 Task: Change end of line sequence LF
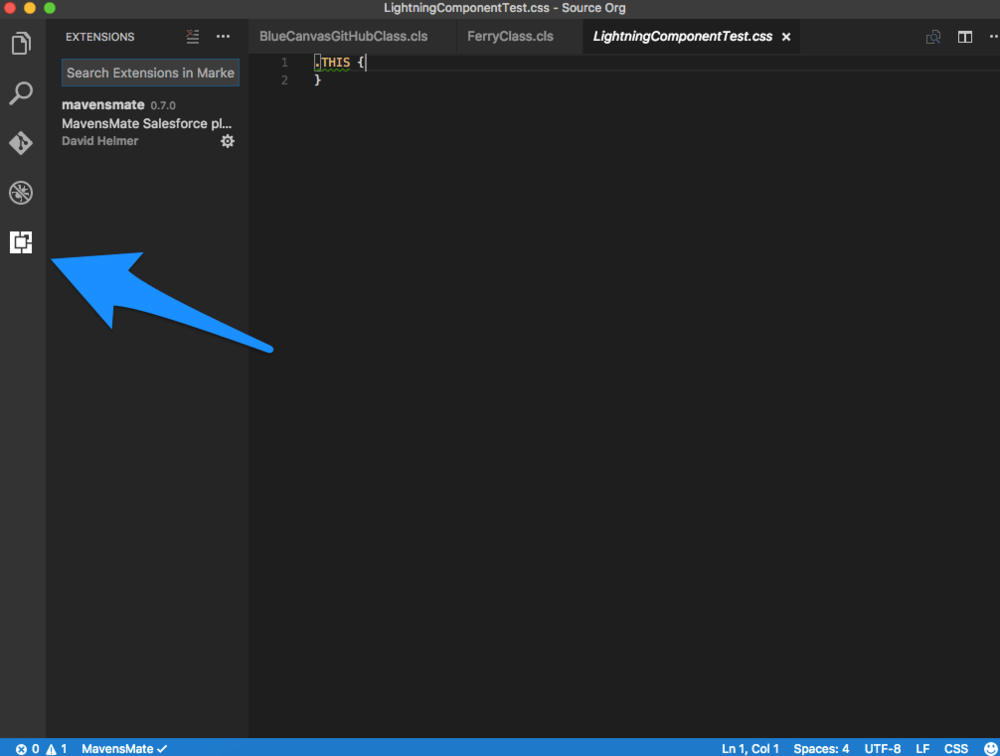(x=922, y=749)
